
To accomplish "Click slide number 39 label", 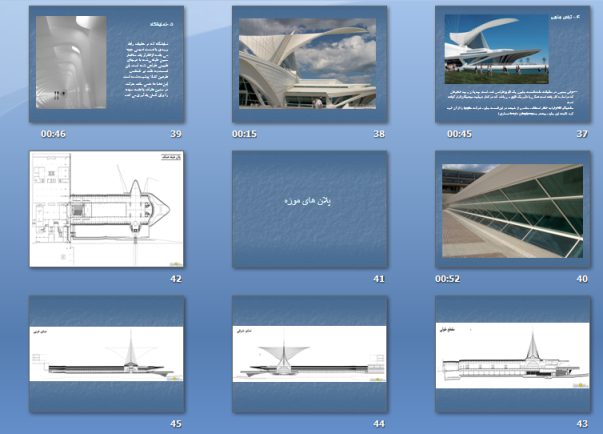I will [x=176, y=134].
